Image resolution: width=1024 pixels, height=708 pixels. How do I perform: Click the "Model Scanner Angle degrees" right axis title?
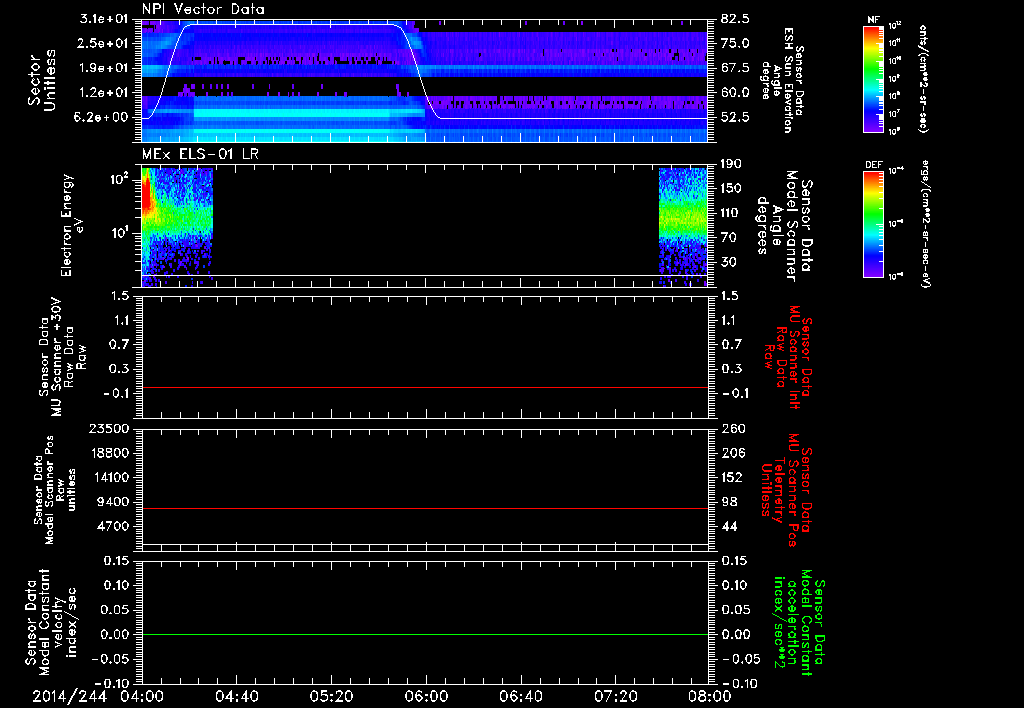[784, 226]
